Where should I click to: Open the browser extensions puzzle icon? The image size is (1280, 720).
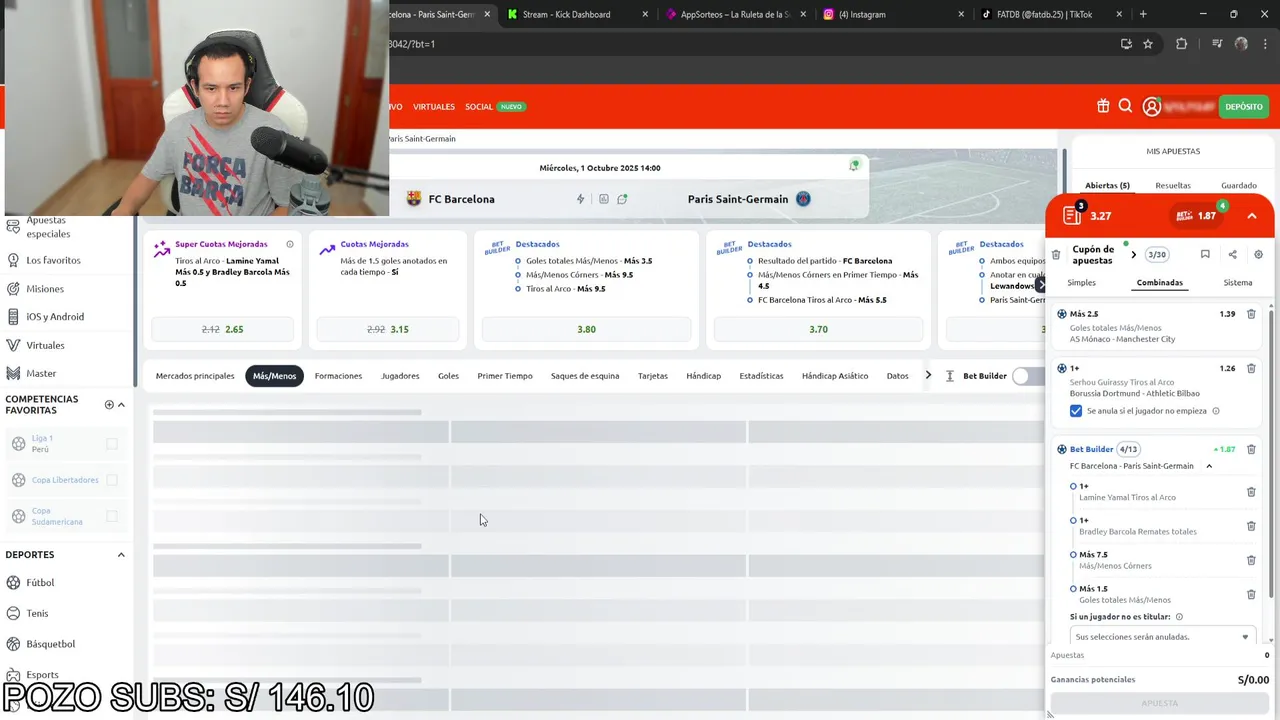pos(1181,44)
